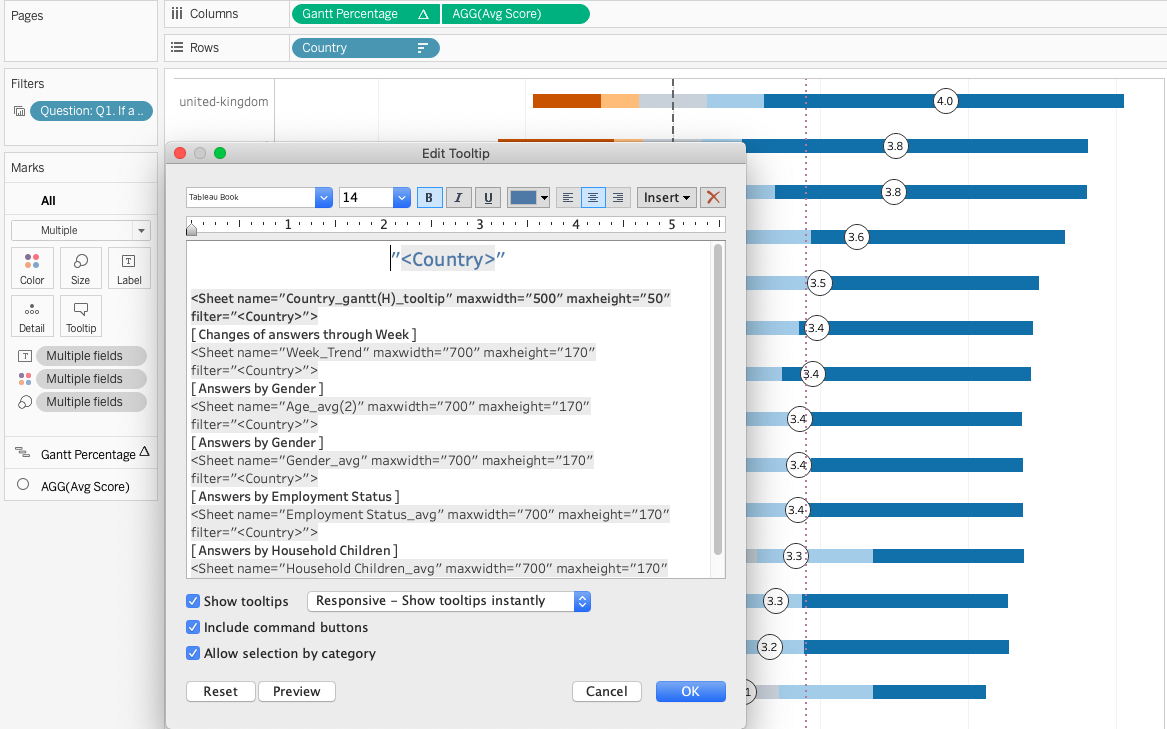
Task: Confirm tooltip changes with OK
Action: click(690, 691)
